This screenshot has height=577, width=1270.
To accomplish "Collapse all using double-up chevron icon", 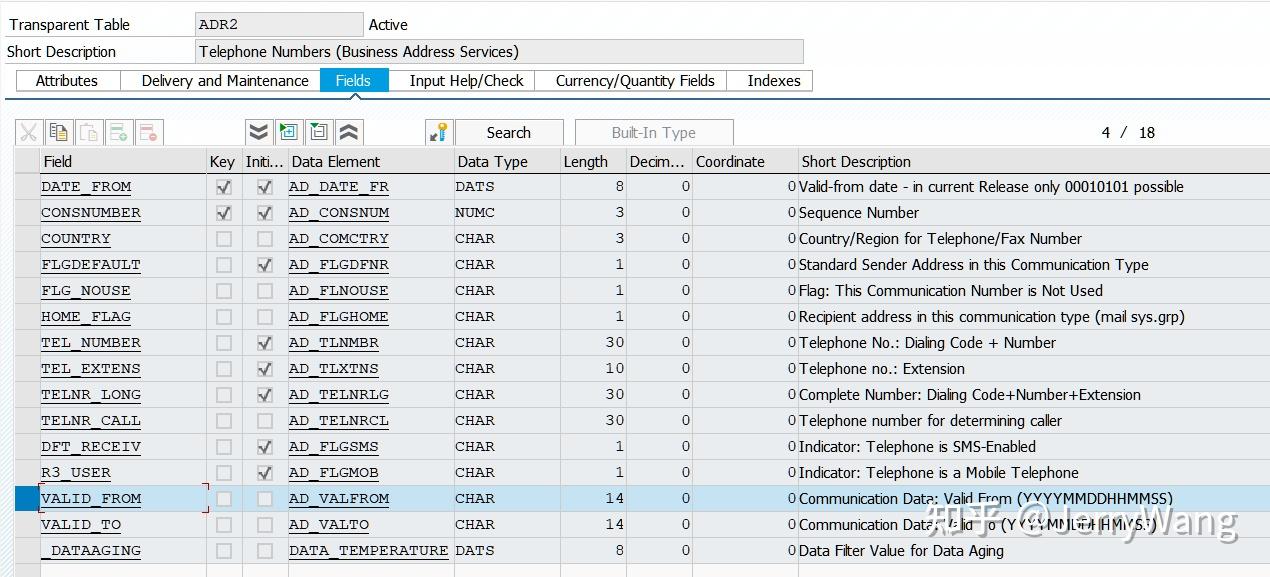I will 349,133.
